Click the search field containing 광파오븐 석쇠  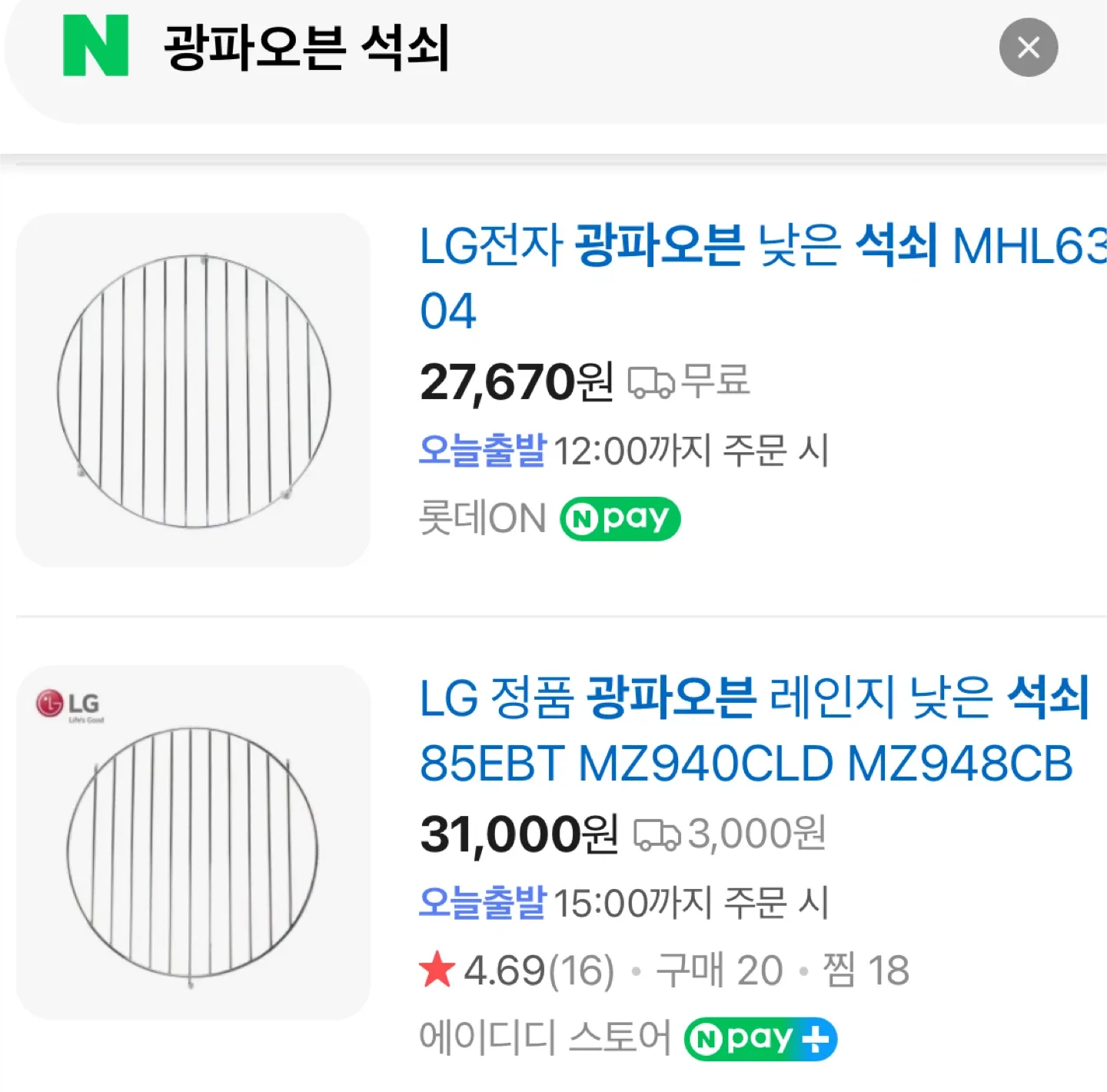(538, 48)
